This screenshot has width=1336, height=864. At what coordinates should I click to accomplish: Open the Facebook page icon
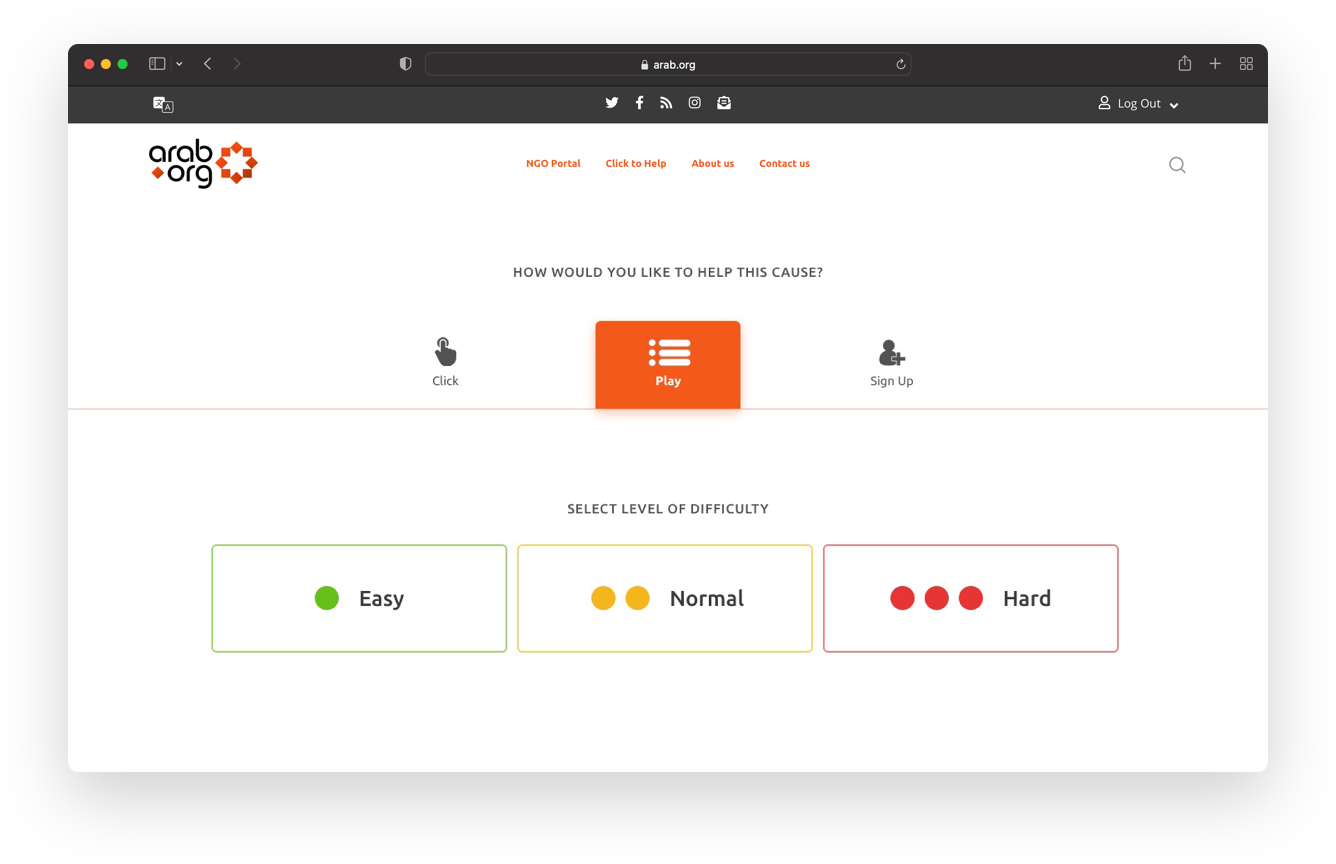coord(639,103)
